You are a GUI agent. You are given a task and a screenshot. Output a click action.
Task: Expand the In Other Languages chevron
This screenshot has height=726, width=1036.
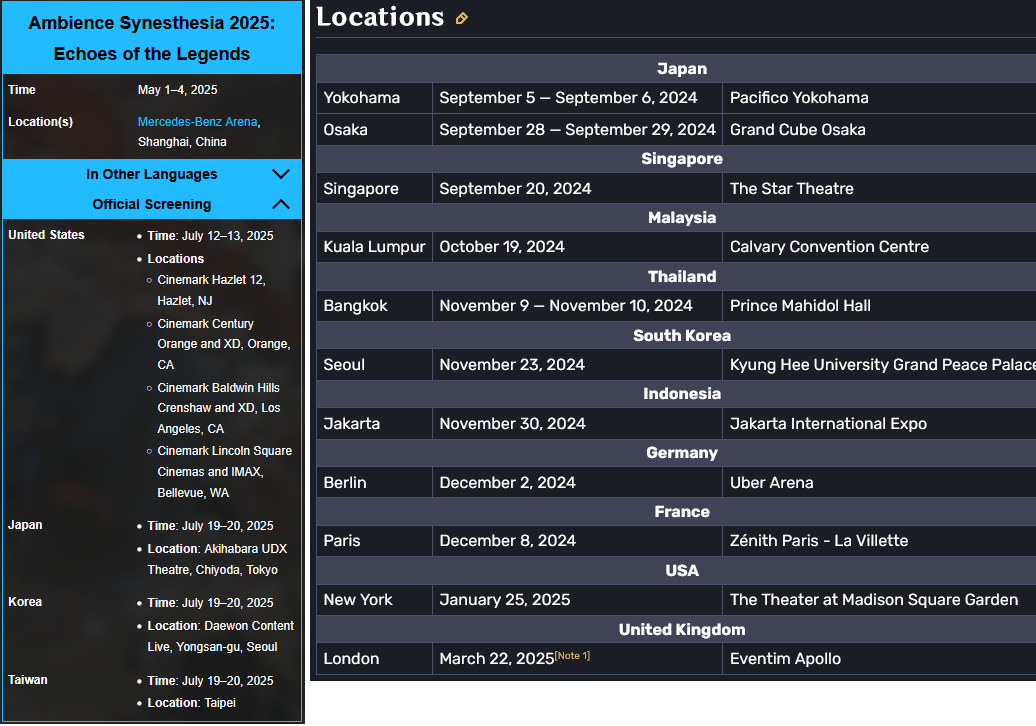coord(281,174)
